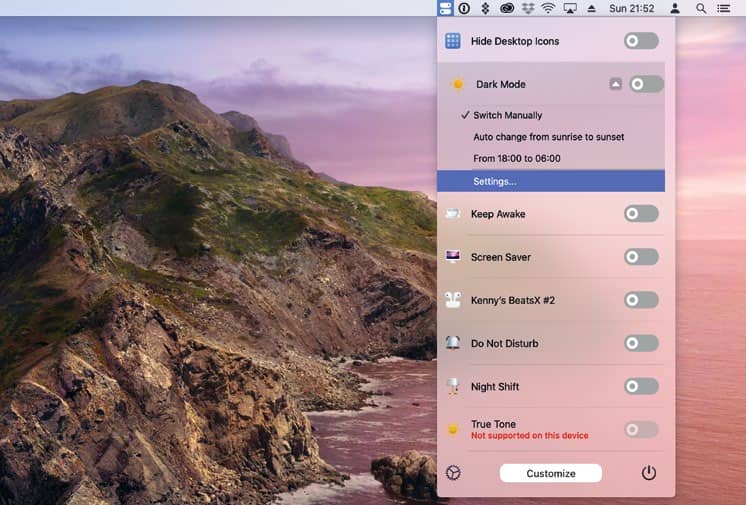Viewport: 746px width, 505px height.
Task: Choose Auto change from sunrise to sunset
Action: [x=551, y=137]
